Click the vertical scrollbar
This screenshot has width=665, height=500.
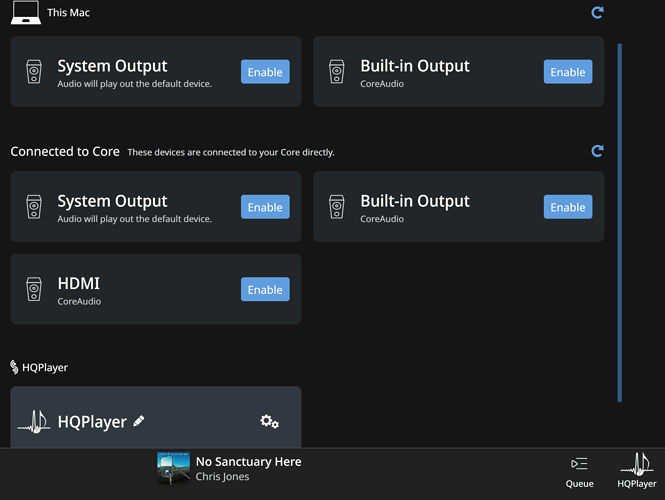click(620, 222)
